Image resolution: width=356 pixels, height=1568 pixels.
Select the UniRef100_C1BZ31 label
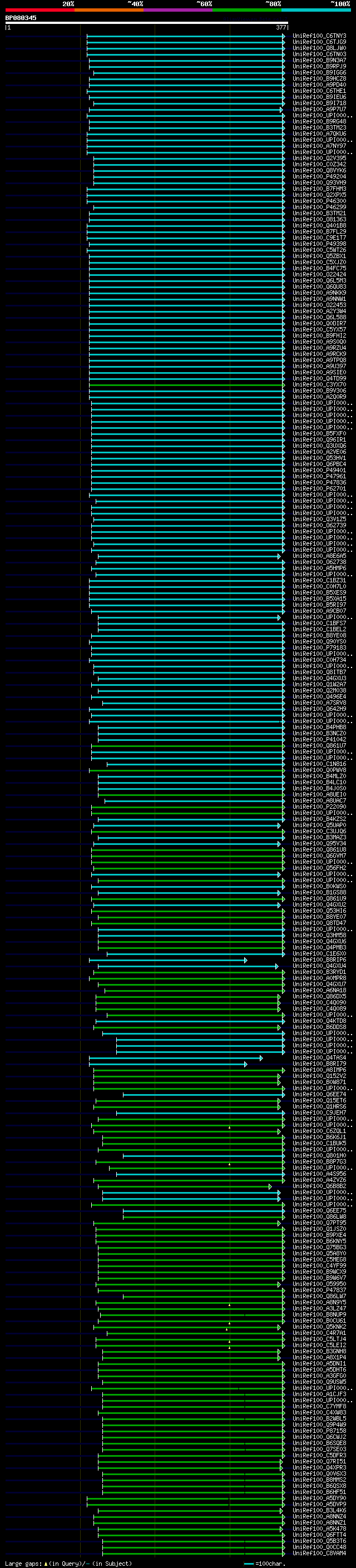pos(319,581)
